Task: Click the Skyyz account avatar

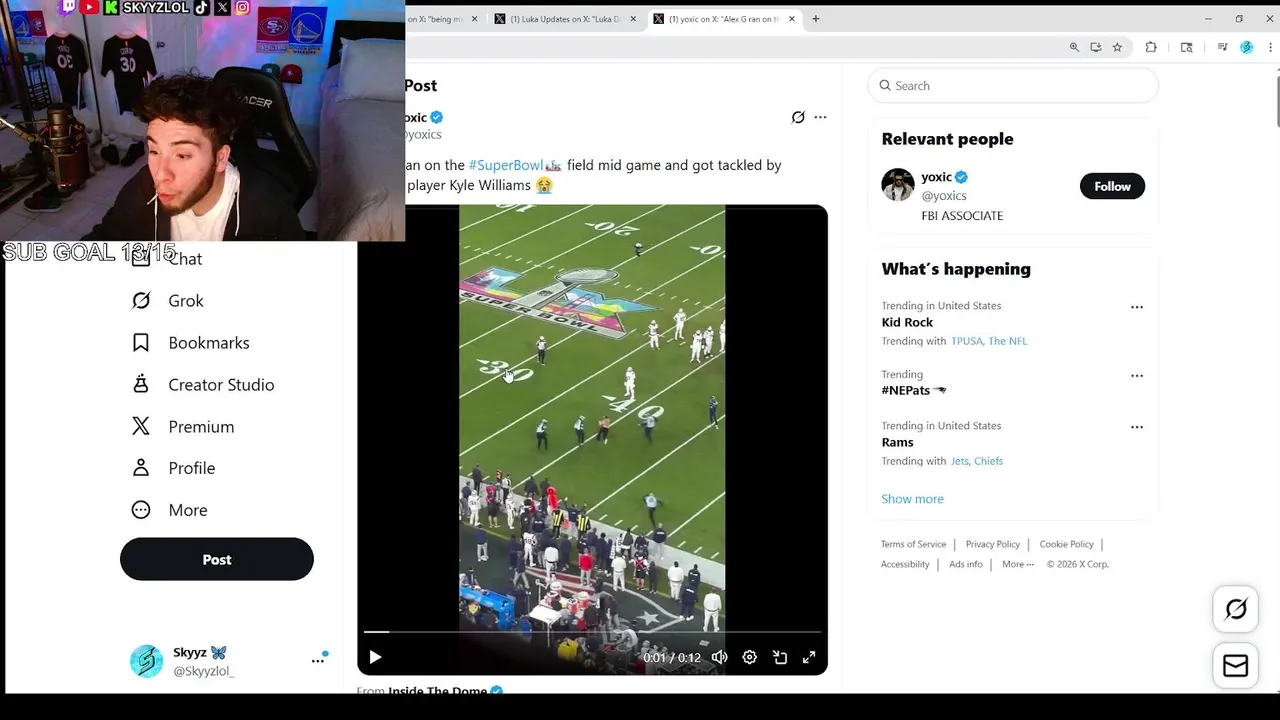Action: click(146, 661)
